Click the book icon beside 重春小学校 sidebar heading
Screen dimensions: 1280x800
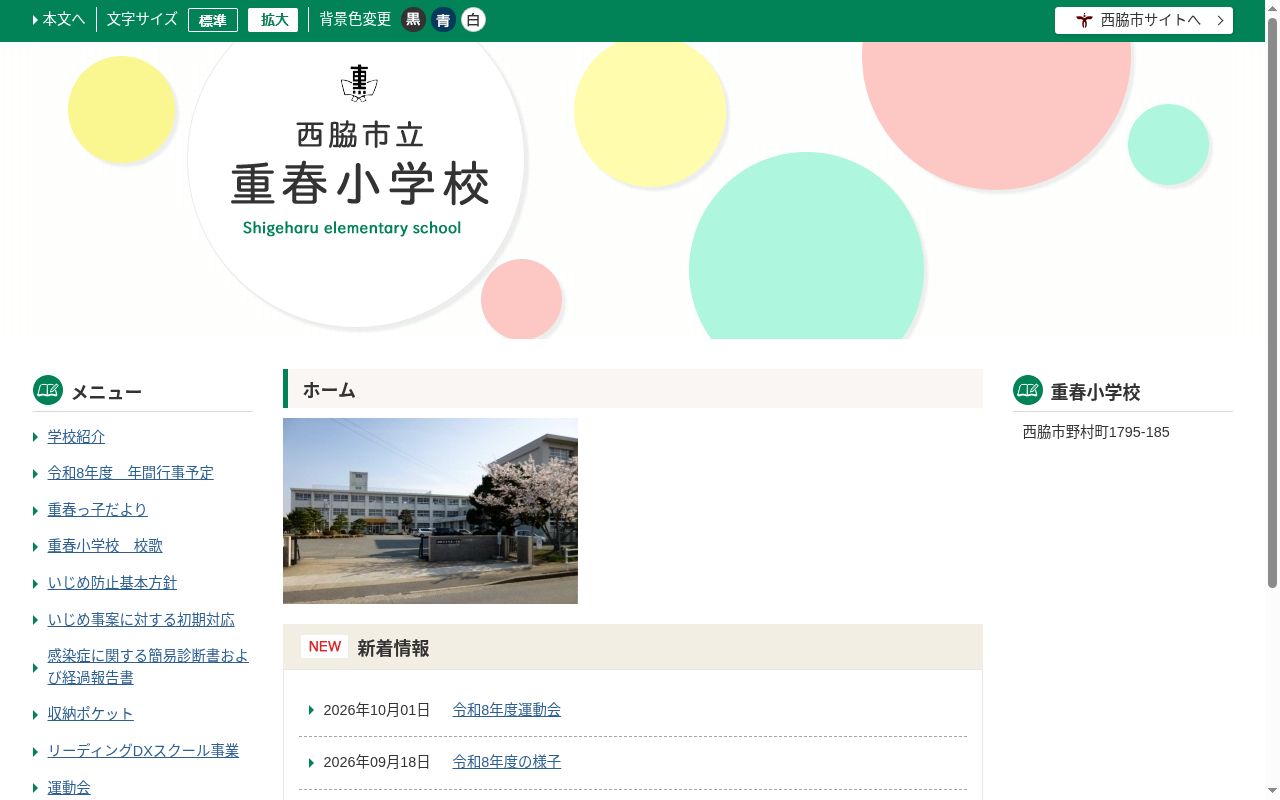pos(1028,390)
